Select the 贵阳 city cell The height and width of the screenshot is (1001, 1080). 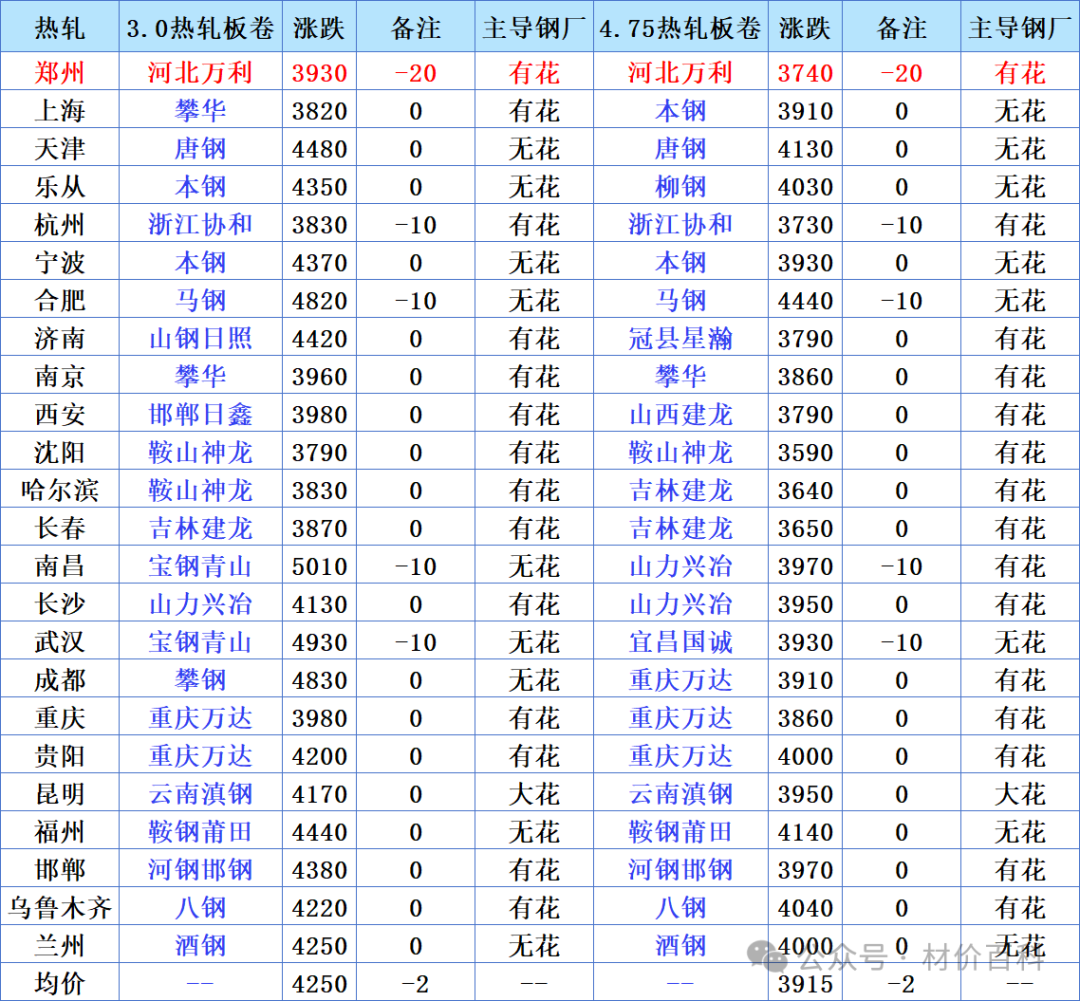pyautogui.click(x=60, y=755)
